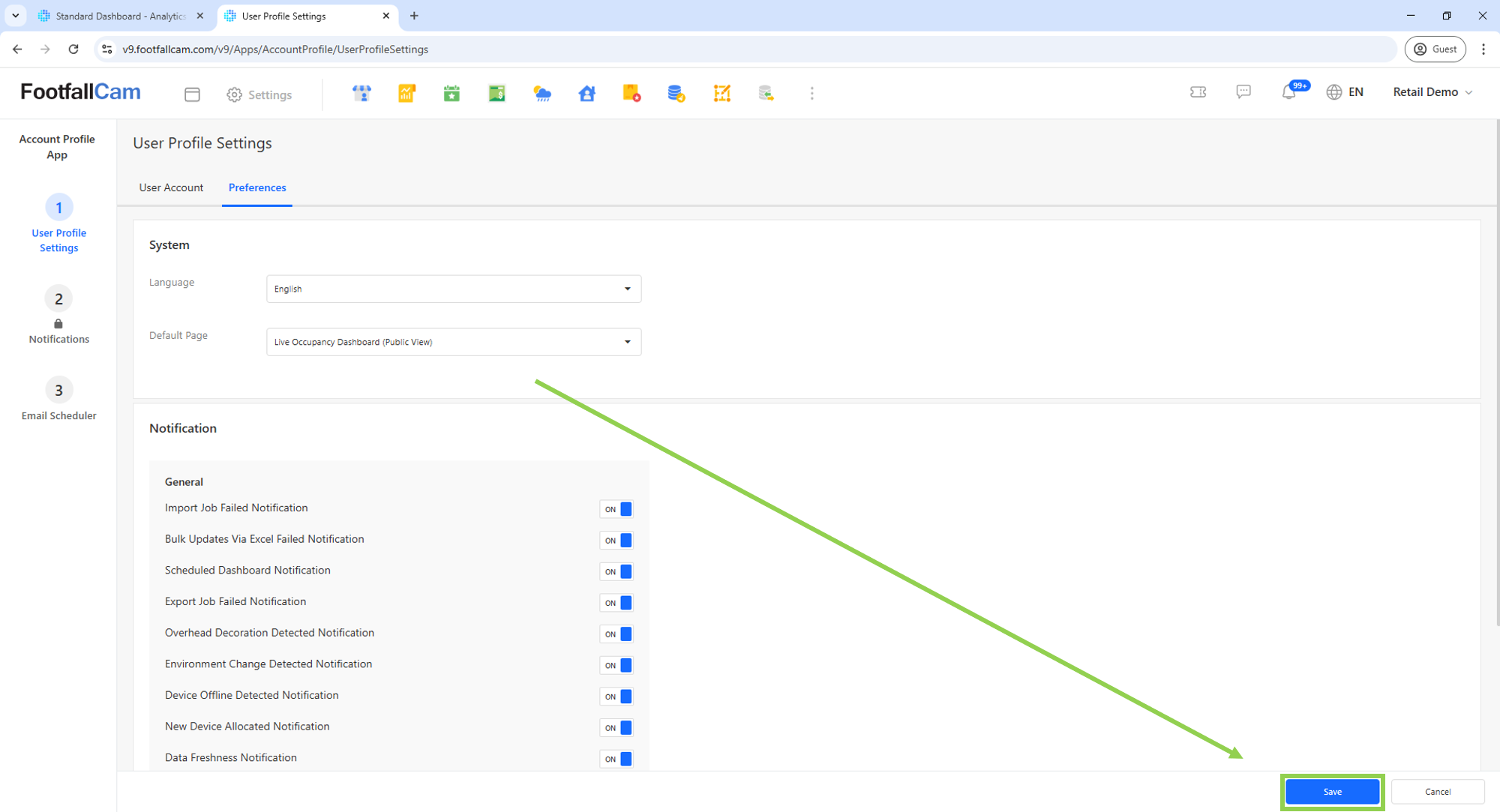Open the store shop icon in toolbar
The image size is (1500, 812).
click(361, 93)
